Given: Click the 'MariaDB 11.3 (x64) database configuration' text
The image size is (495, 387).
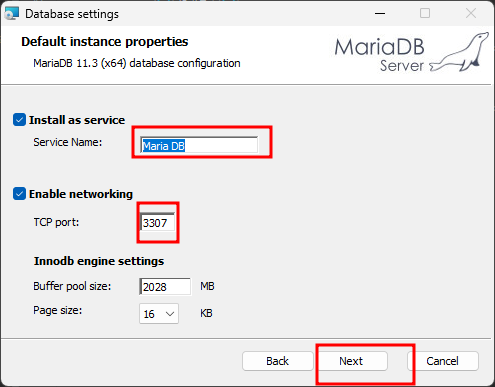Looking at the screenshot, I should [137, 63].
